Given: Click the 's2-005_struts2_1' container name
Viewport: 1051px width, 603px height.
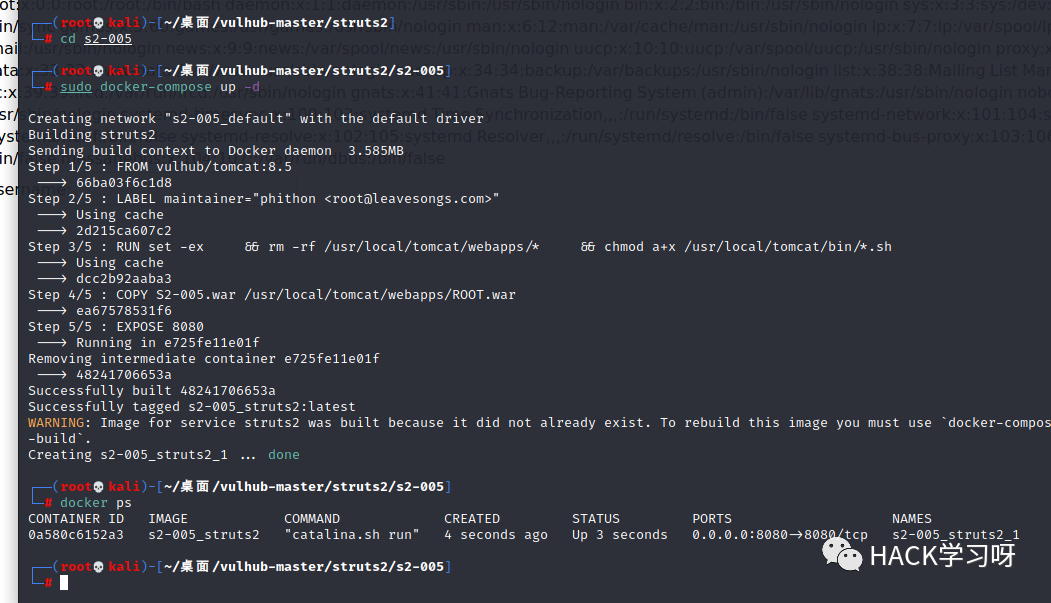Looking at the screenshot, I should tap(956, 535).
